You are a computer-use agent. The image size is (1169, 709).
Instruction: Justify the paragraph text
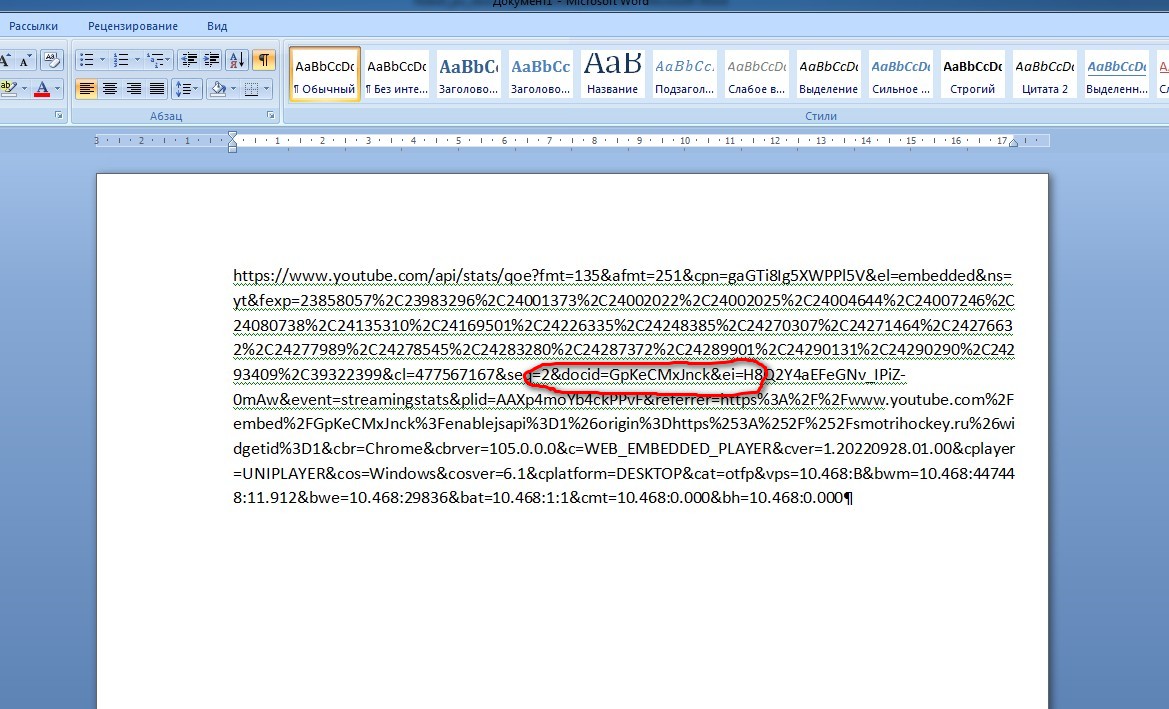click(157, 89)
